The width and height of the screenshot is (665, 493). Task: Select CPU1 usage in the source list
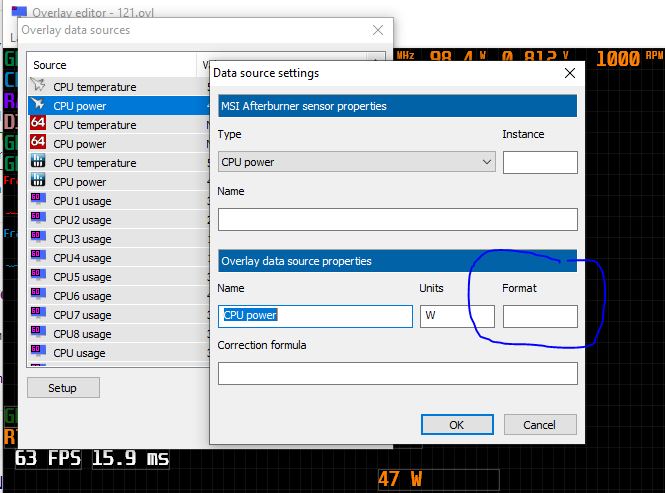click(118, 201)
